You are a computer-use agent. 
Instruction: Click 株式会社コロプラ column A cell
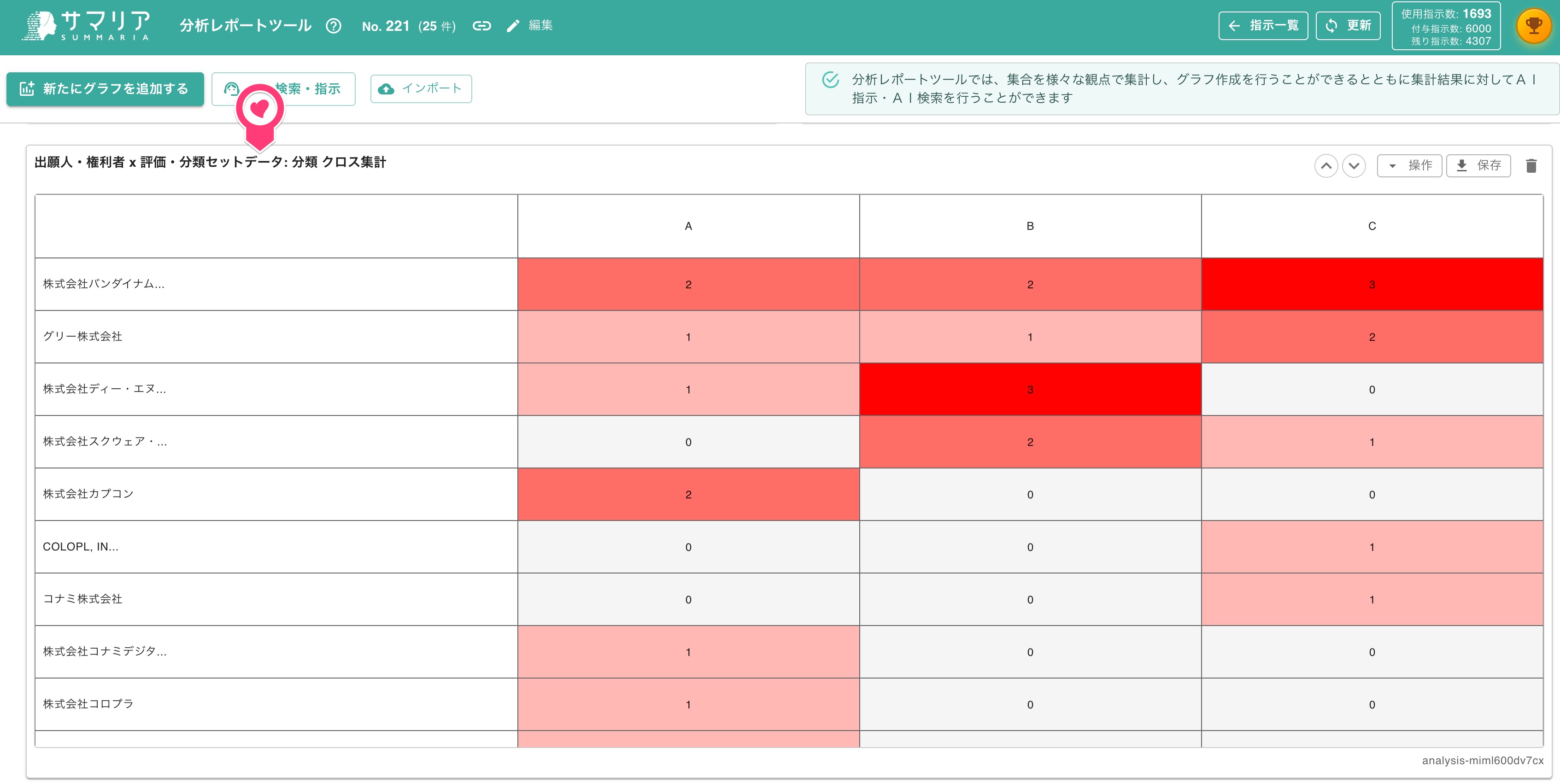coord(689,705)
